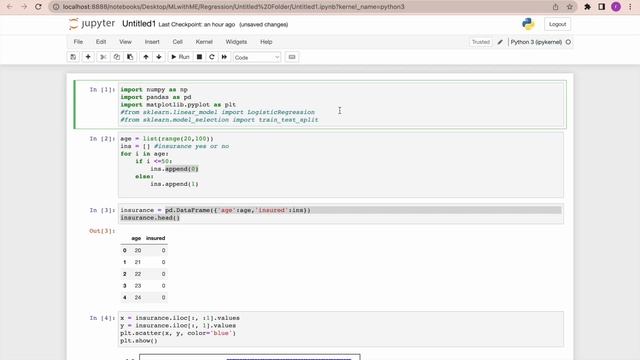Image resolution: width=640 pixels, height=360 pixels.
Task: Click the age value 24 cell
Action: [x=138, y=298]
